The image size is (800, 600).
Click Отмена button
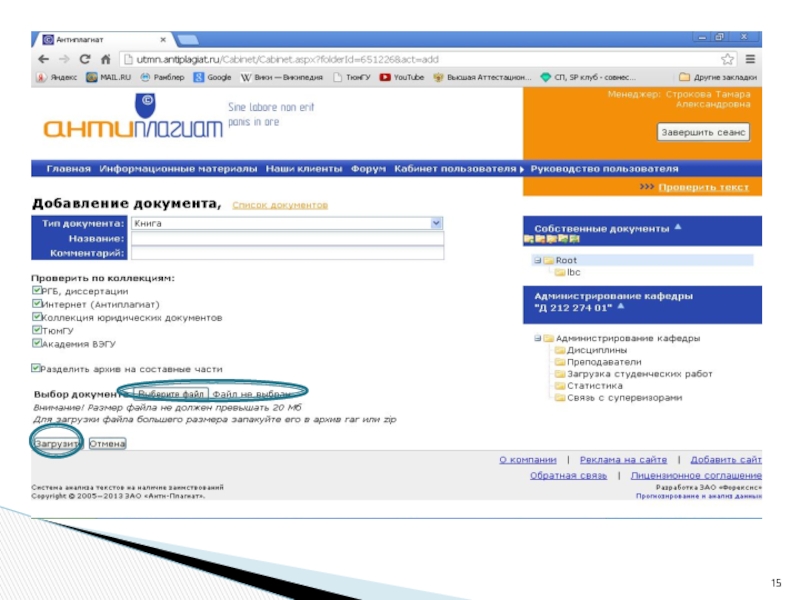[x=107, y=443]
